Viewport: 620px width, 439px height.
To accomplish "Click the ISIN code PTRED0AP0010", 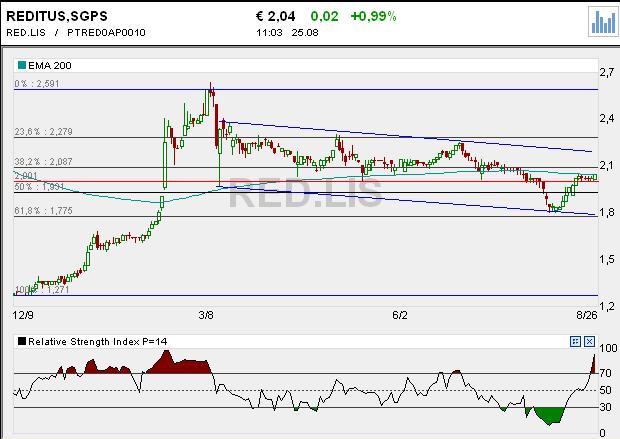I will tap(106, 32).
